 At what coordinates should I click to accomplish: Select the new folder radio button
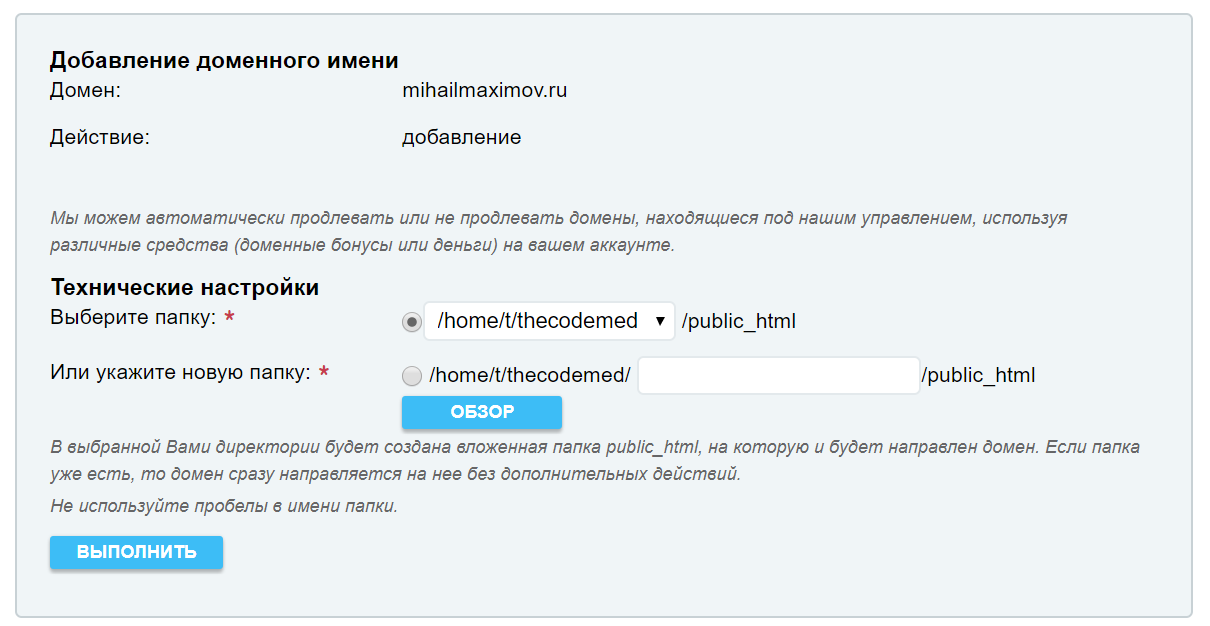411,376
